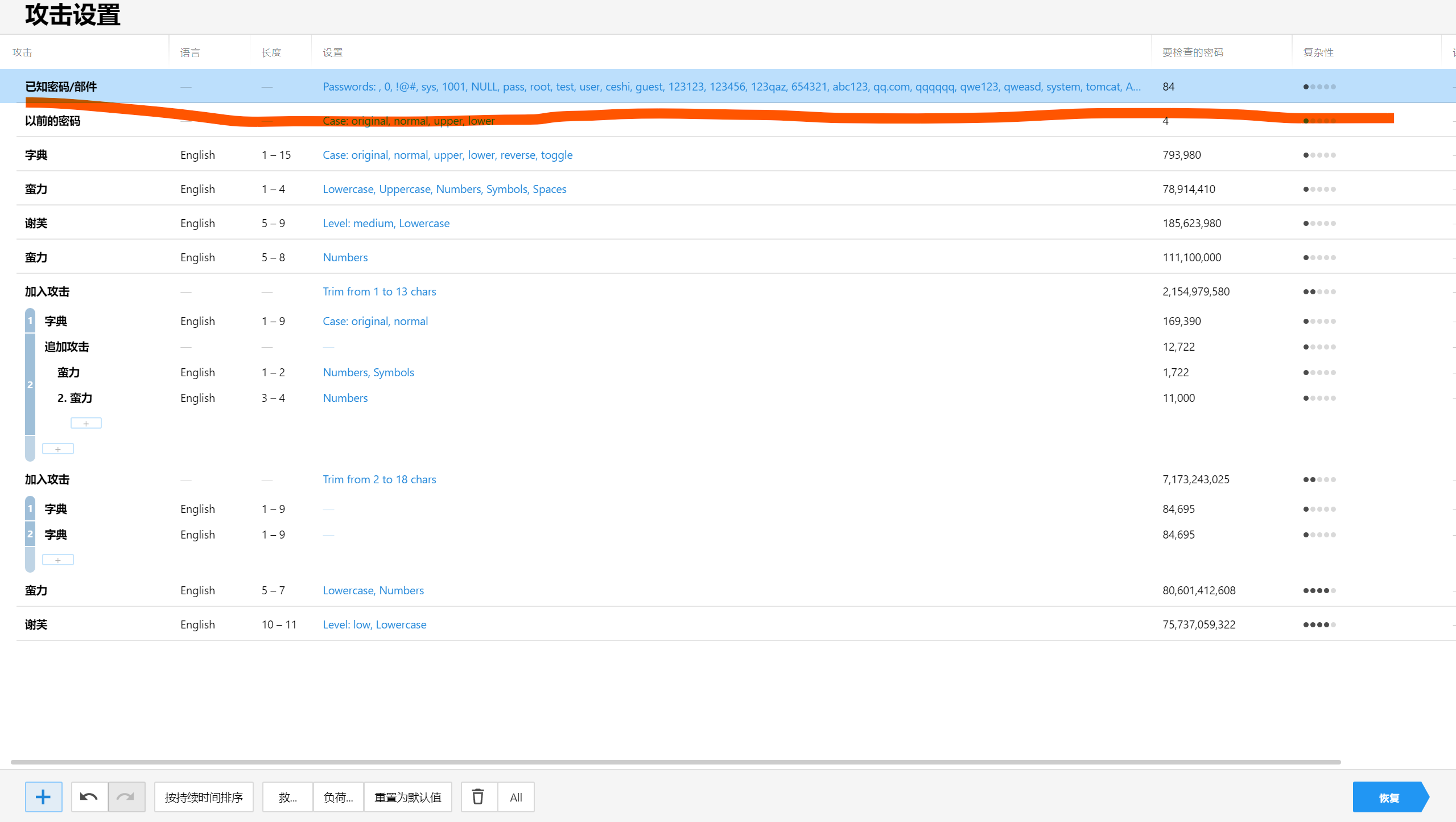Click 按持续时间排序 sort button
Viewport: 1456px width, 822px height.
(204, 797)
